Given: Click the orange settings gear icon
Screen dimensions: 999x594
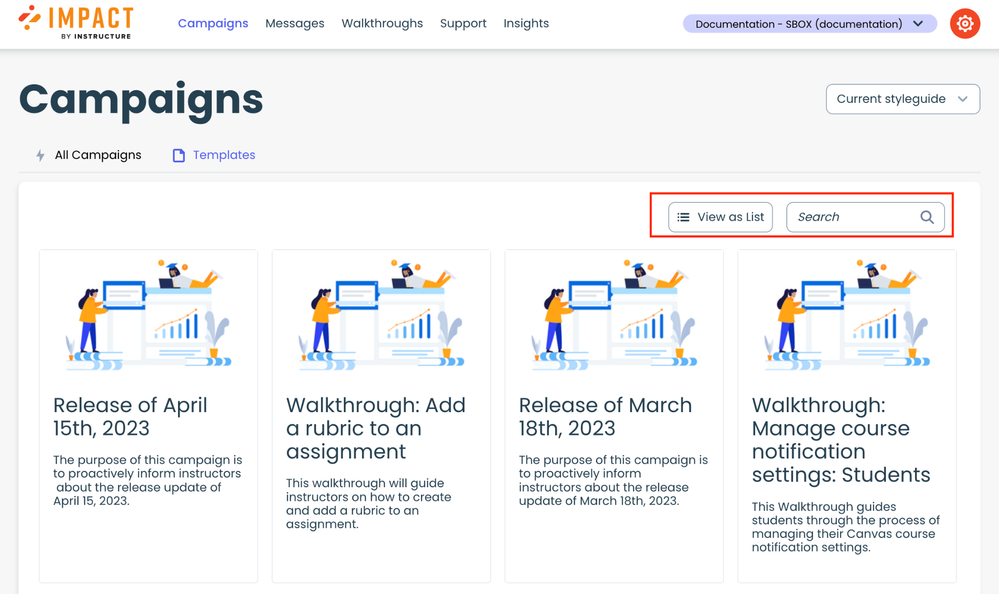Looking at the screenshot, I should click(964, 24).
